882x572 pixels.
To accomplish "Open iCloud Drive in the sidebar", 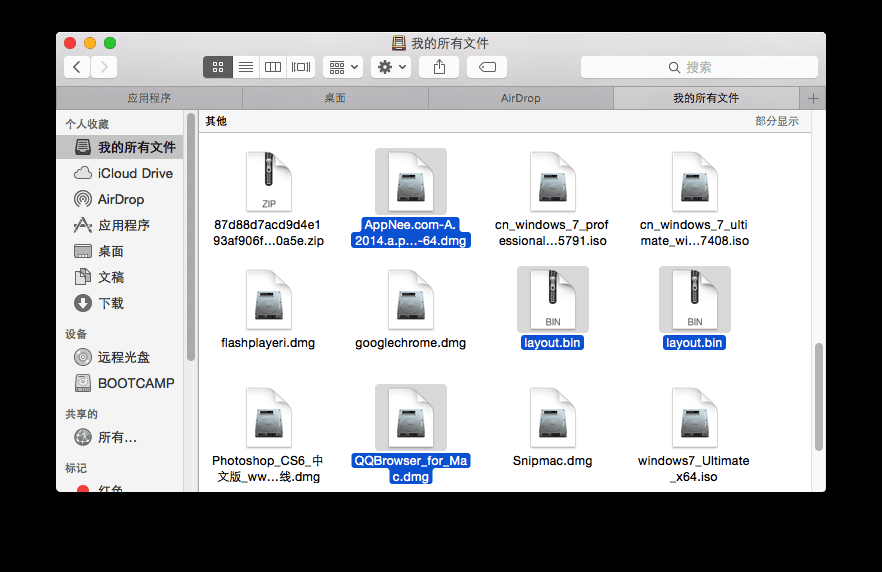I will [120, 173].
